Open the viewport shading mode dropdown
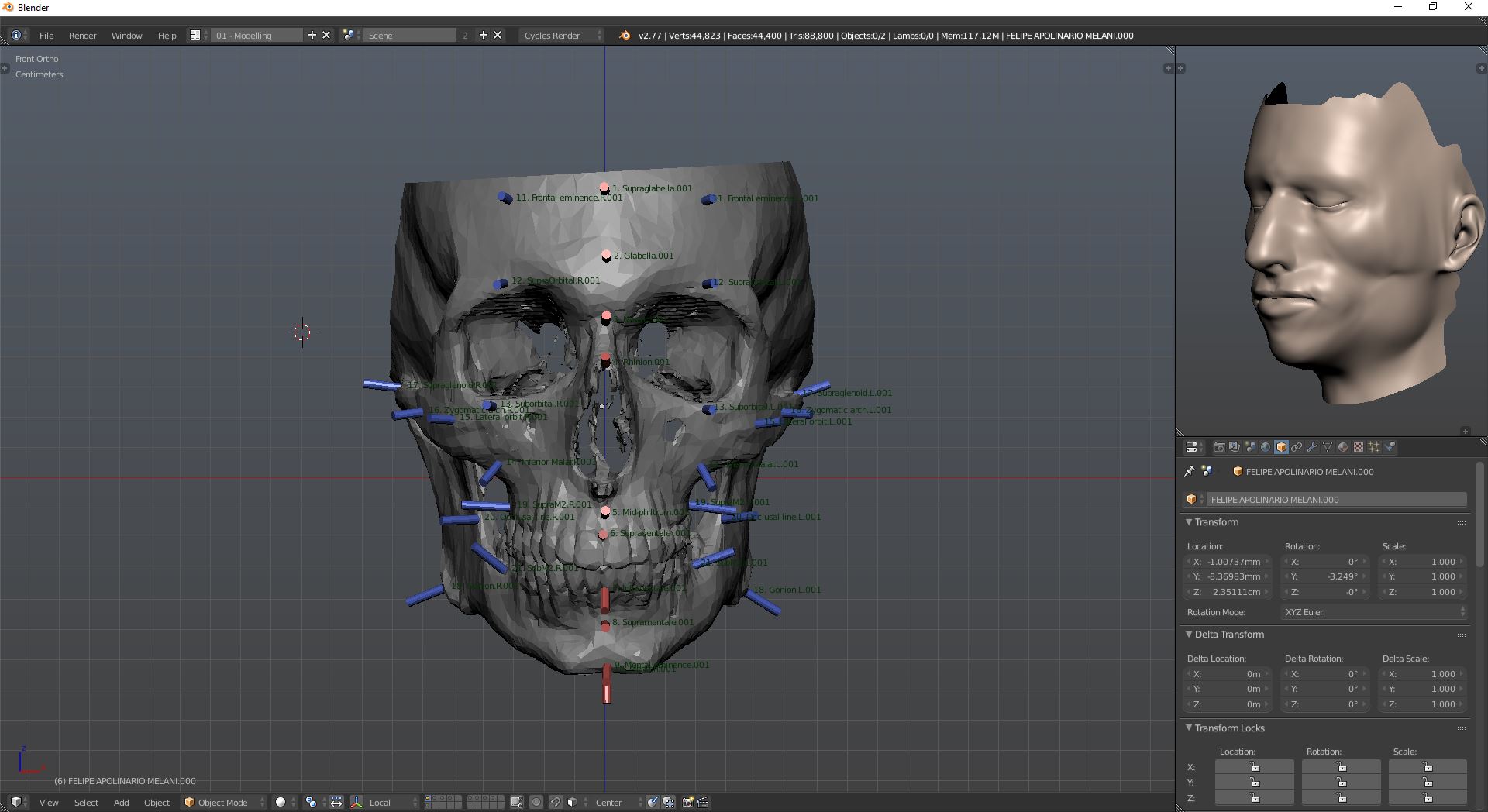 [285, 803]
